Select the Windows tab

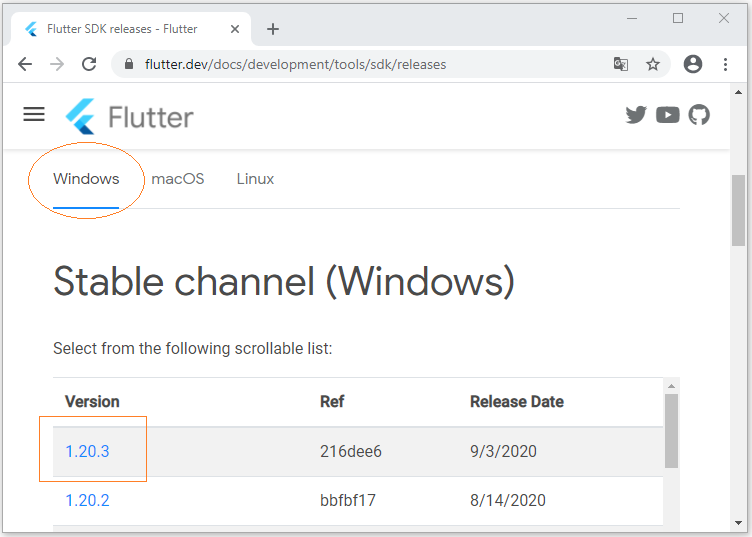click(86, 179)
